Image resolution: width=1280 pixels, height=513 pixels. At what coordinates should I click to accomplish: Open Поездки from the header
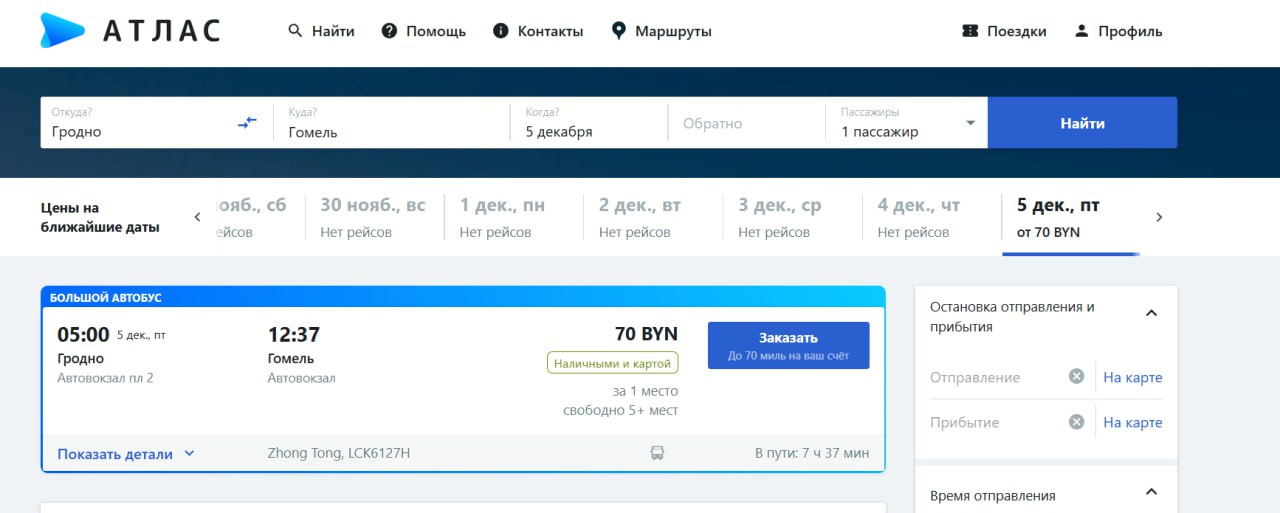(1004, 31)
